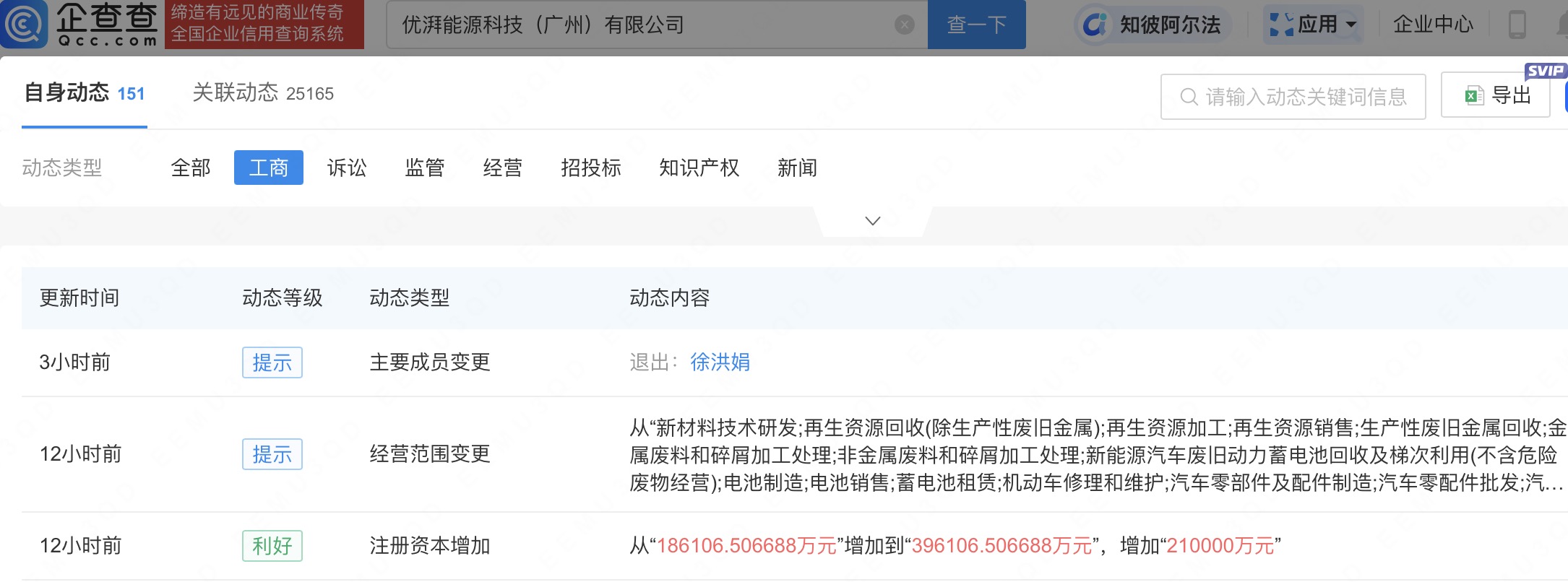Expand the filter options chevron
The width and height of the screenshot is (1568, 582).
point(873,221)
